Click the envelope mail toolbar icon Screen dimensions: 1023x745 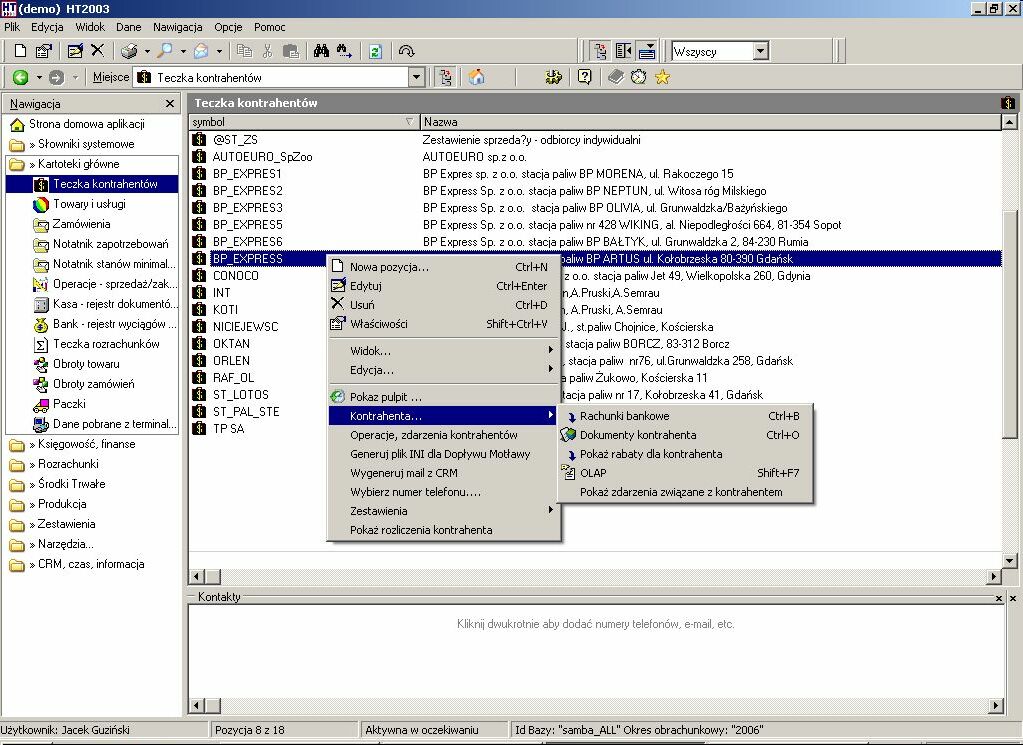point(202,51)
